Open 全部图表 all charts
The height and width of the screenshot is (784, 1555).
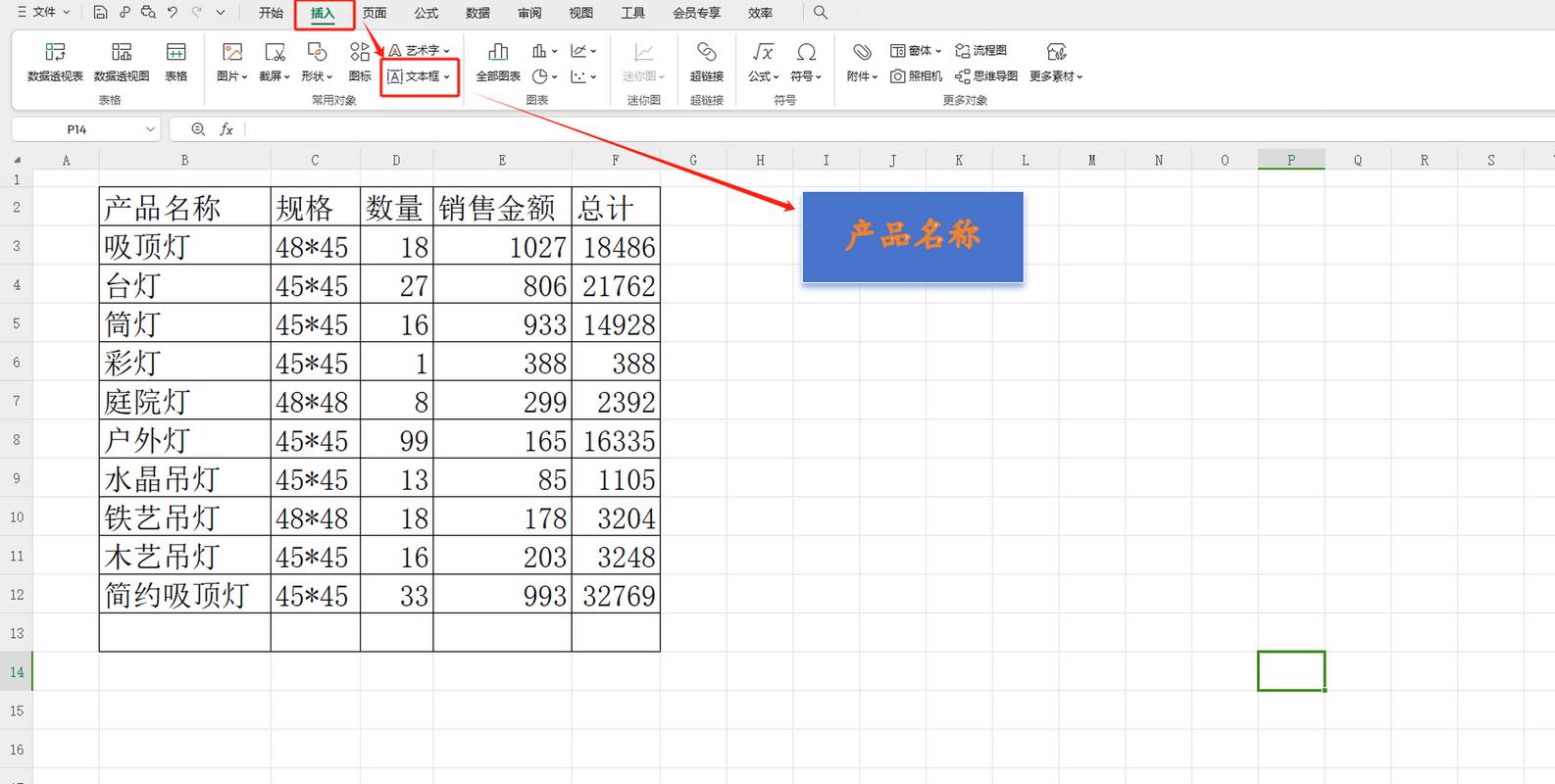498,62
